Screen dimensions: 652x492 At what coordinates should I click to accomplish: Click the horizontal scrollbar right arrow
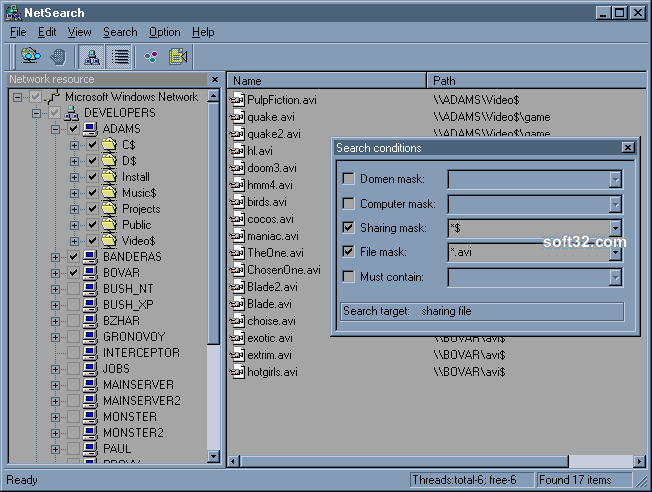coord(639,461)
